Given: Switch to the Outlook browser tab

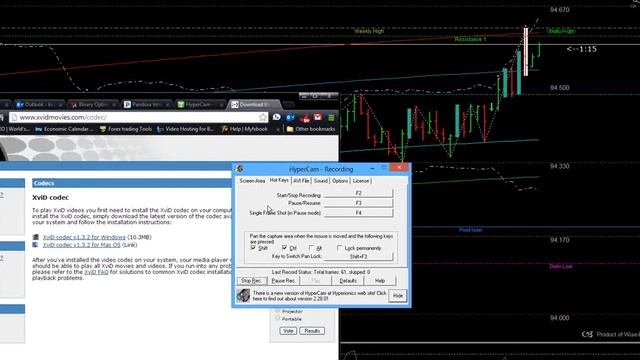Looking at the screenshot, I should 39,105.
